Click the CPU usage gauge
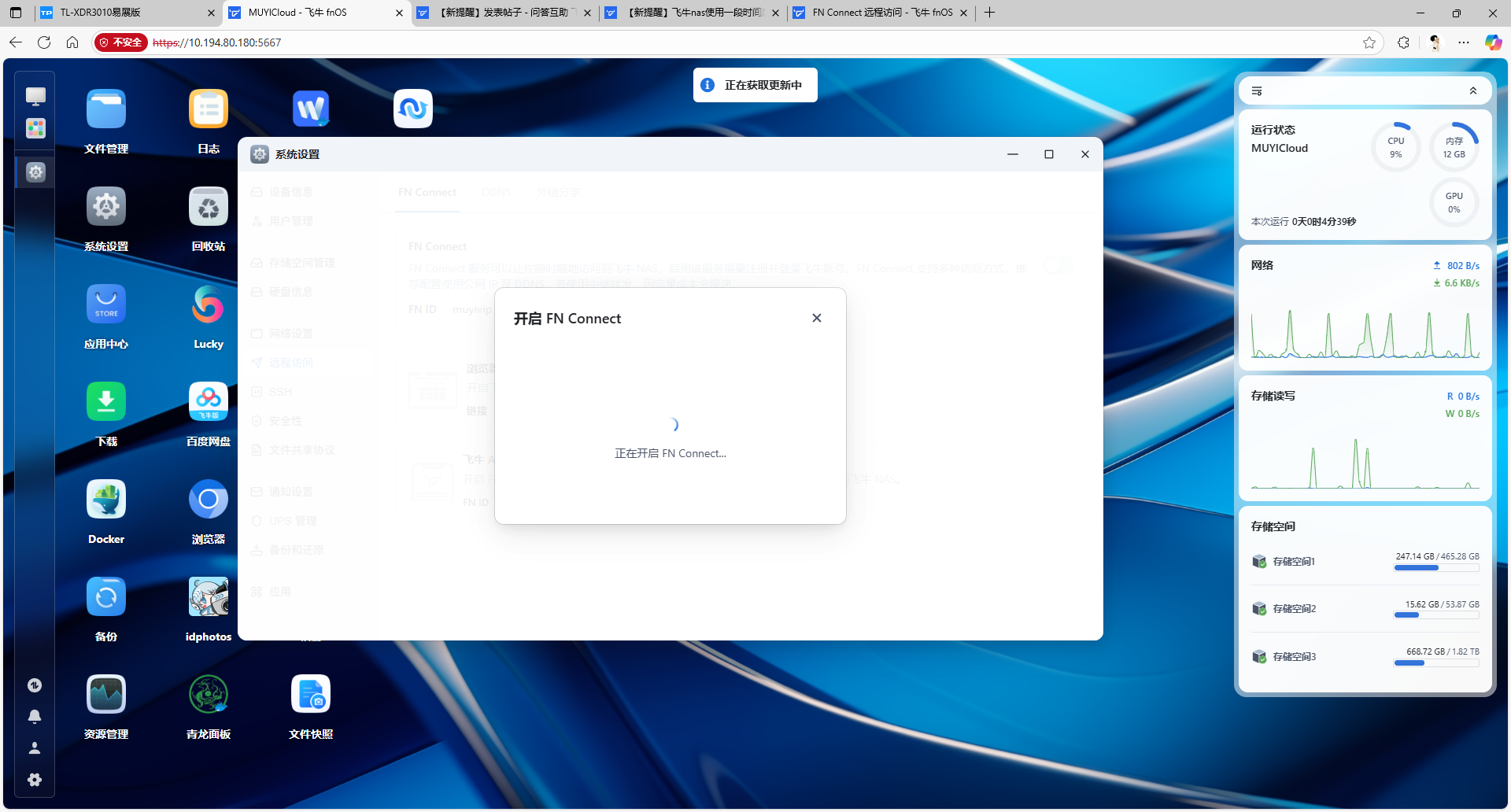 click(1395, 147)
